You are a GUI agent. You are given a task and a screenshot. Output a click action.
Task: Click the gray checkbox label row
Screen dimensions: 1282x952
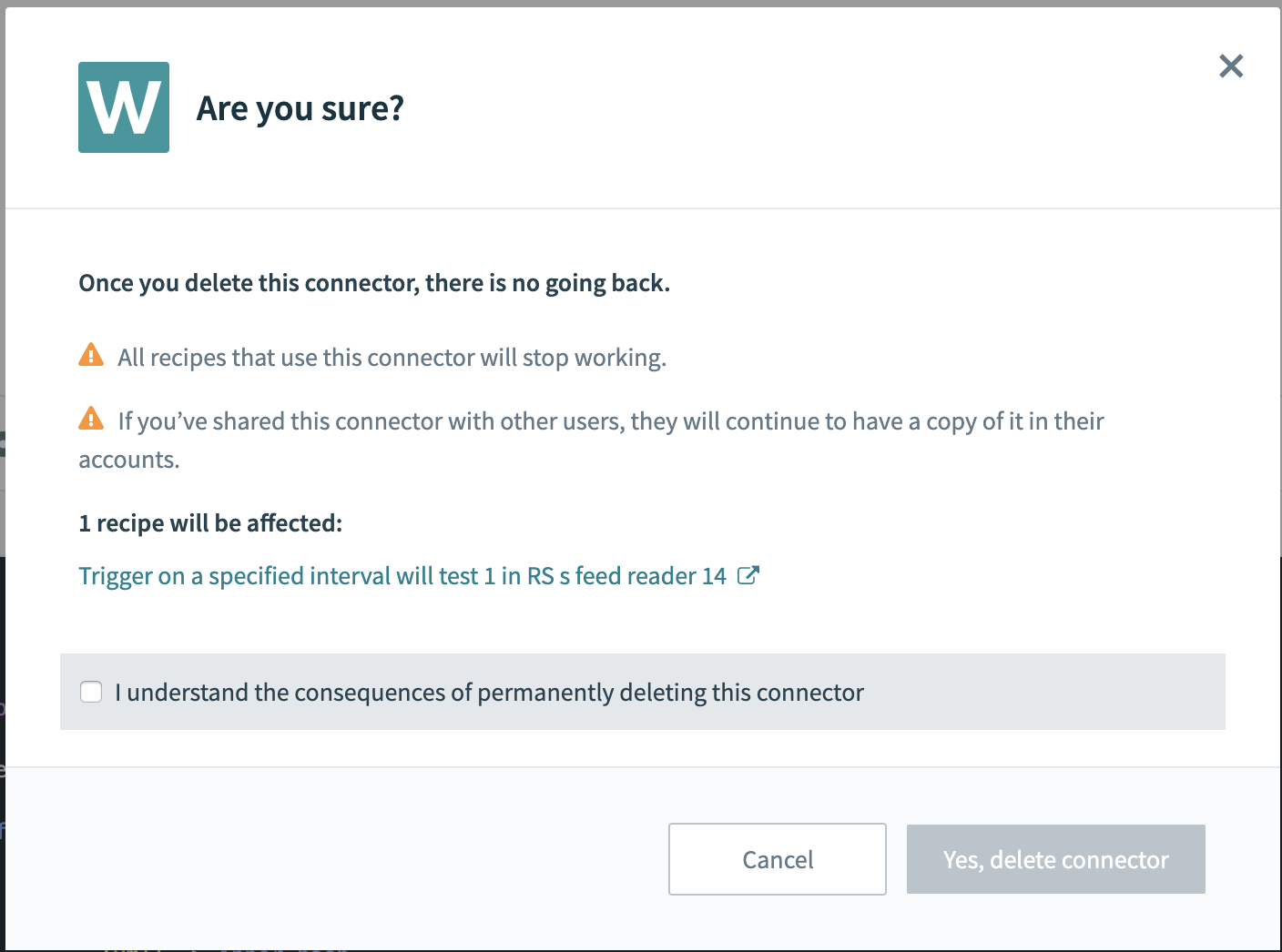(488, 692)
